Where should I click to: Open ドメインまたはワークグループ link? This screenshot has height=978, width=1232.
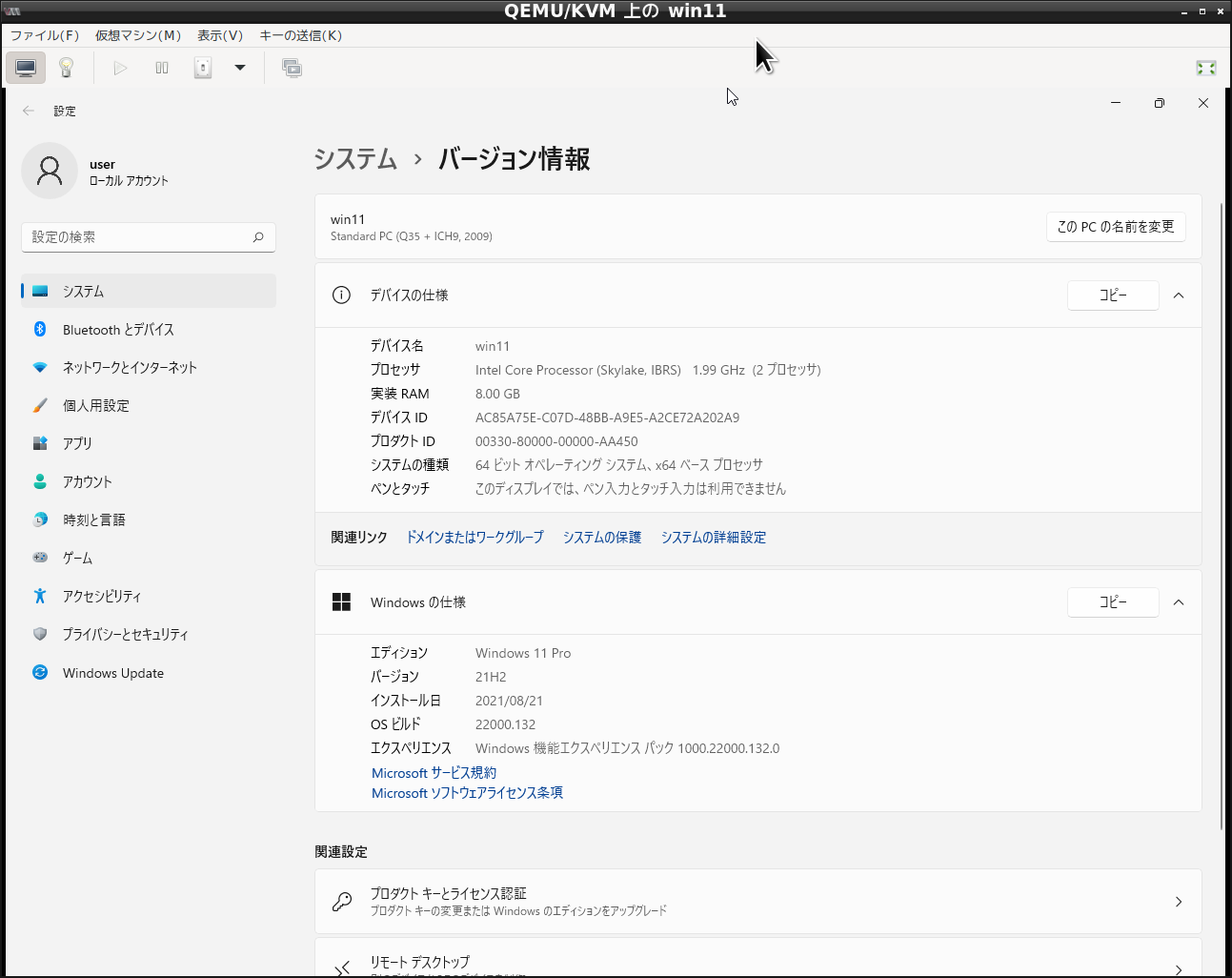click(475, 538)
